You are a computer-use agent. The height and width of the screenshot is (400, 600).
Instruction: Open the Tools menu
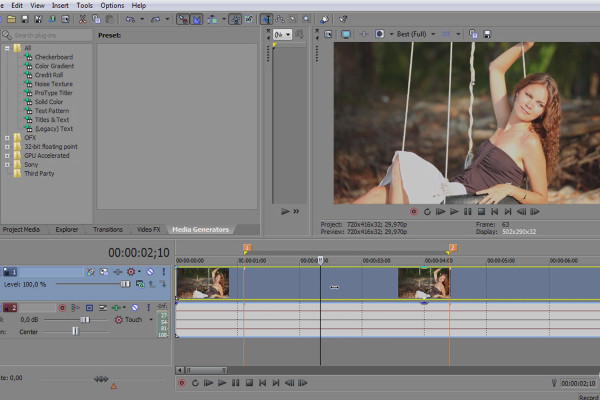(85, 5)
